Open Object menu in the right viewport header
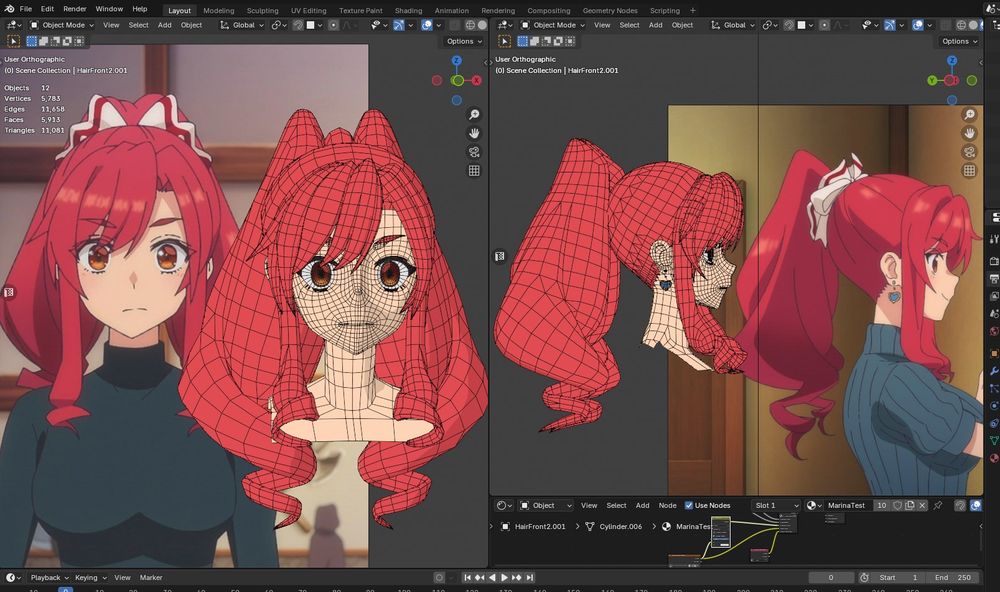Viewport: 1000px width, 592px height. point(682,25)
